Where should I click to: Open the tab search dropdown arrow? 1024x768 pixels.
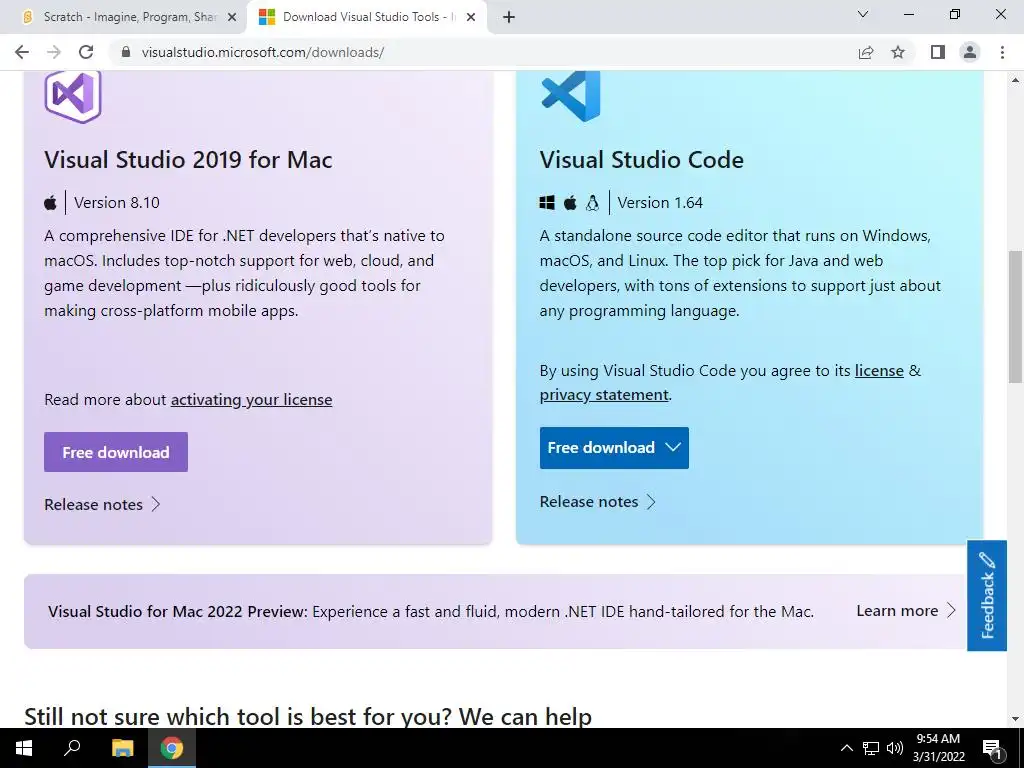click(863, 14)
